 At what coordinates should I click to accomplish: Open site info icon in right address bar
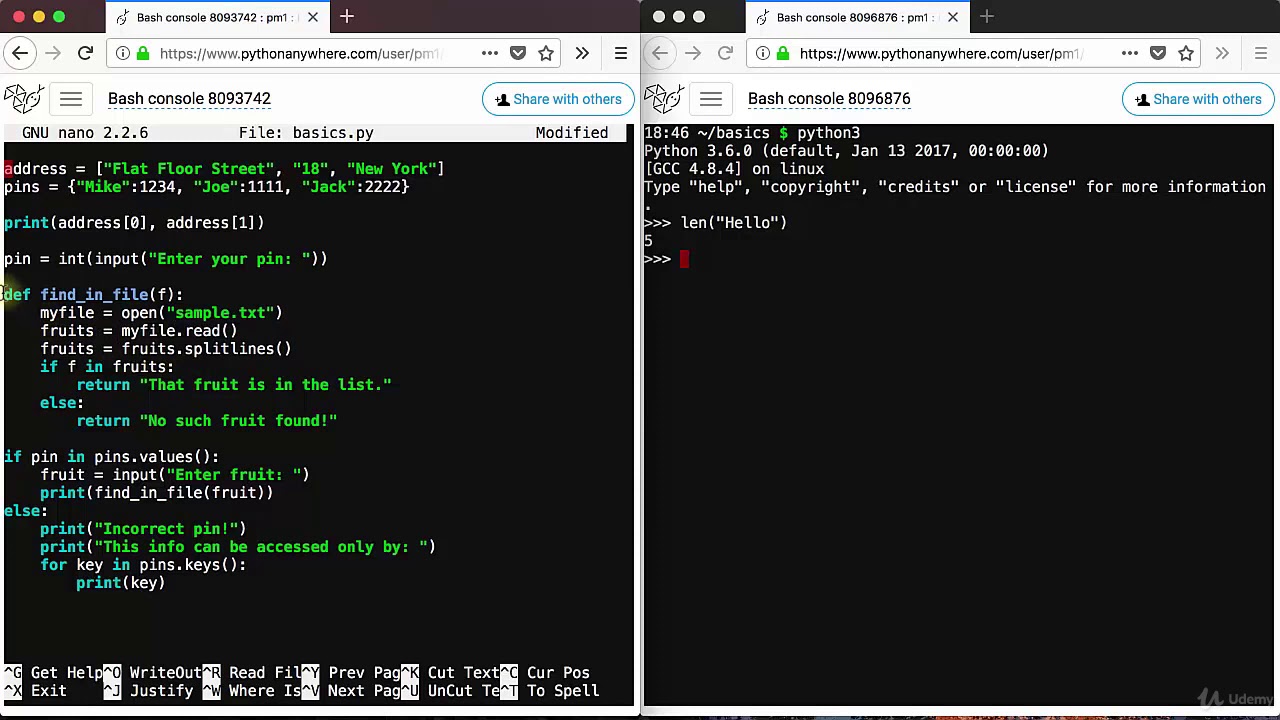click(x=762, y=53)
